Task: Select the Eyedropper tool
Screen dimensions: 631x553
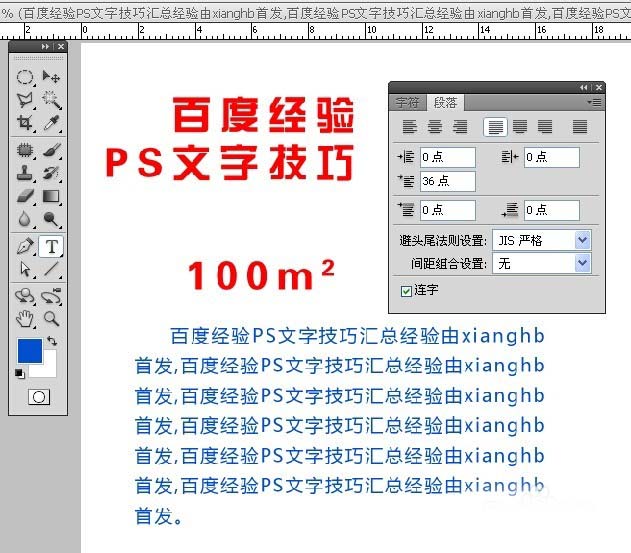Action: pos(51,123)
